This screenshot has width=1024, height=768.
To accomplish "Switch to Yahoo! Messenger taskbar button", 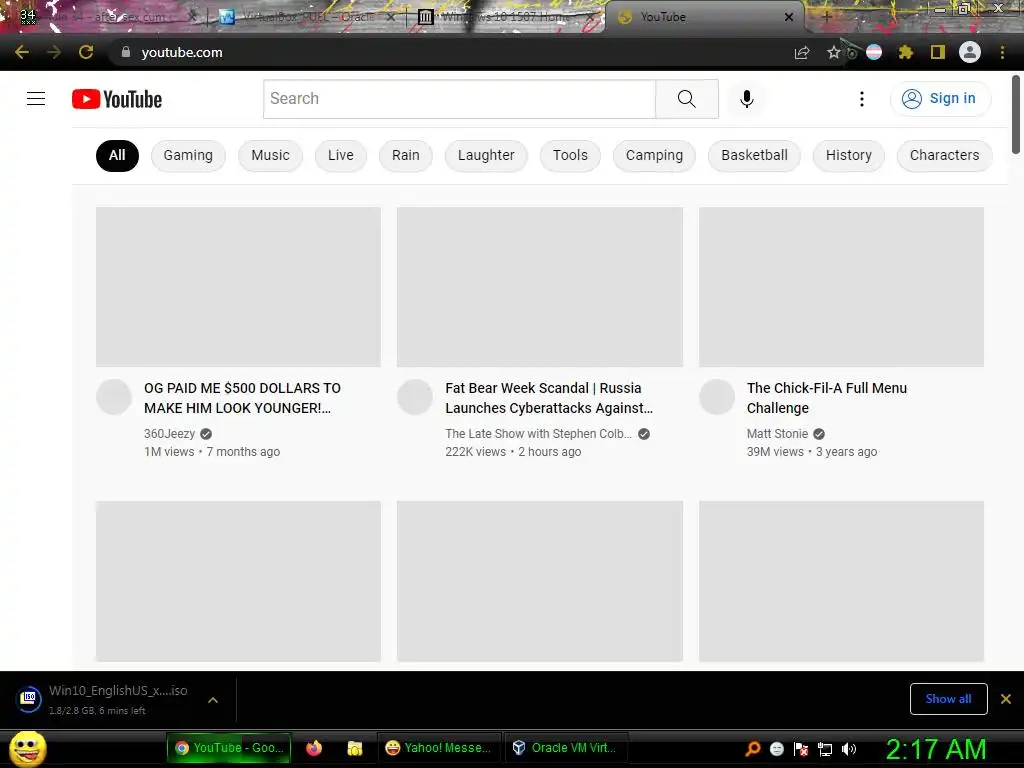I will (x=439, y=748).
